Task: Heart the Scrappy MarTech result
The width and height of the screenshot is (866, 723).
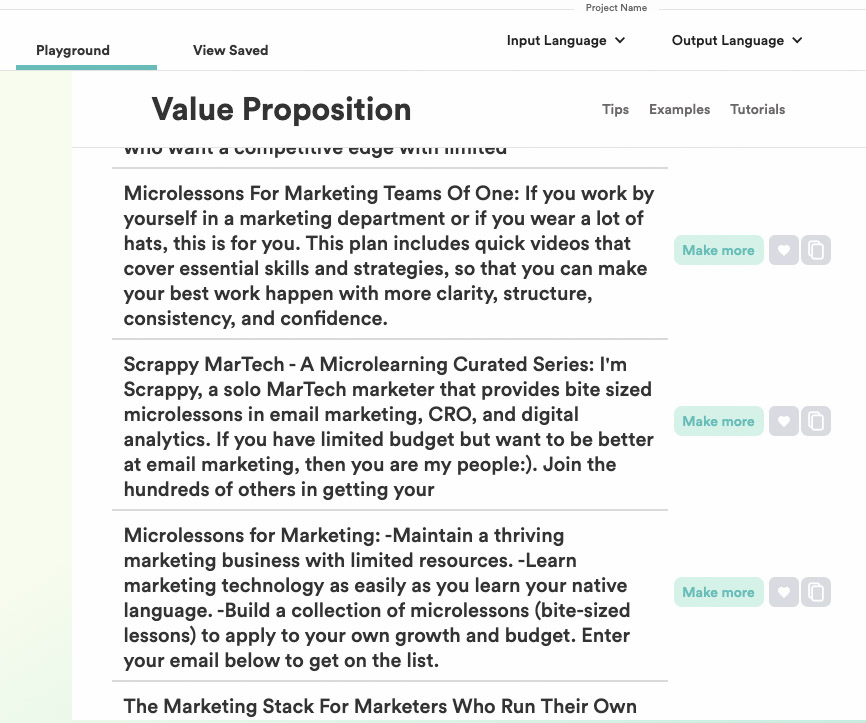Action: click(784, 421)
